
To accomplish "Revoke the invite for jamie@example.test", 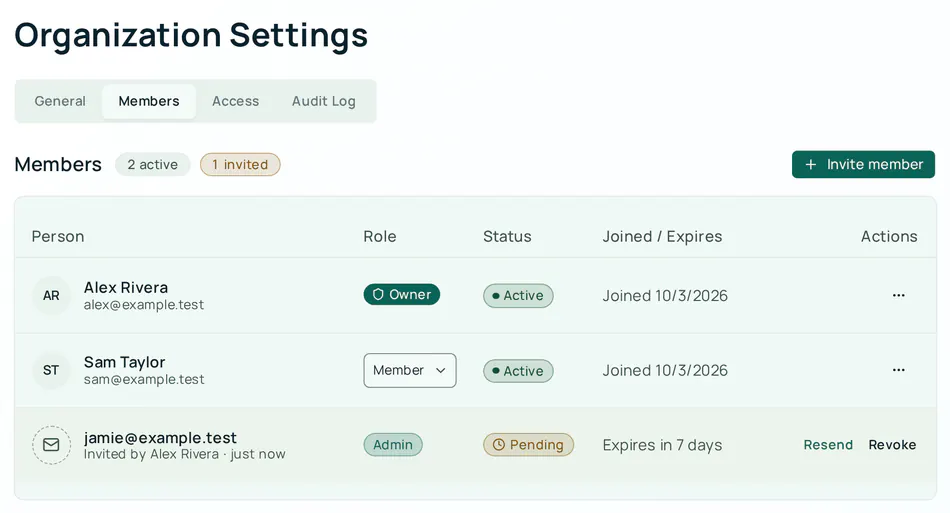I will (892, 445).
